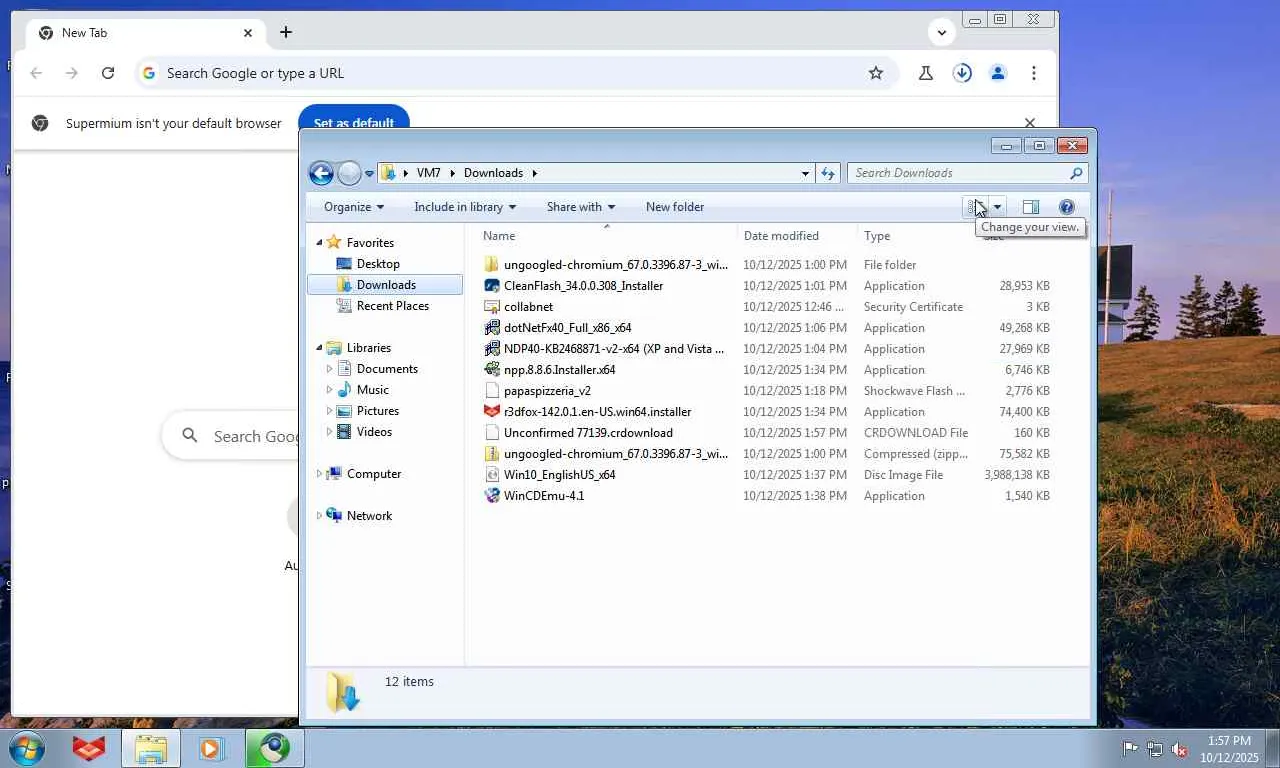The image size is (1280, 768).
Task: Open the Share with menu
Action: click(x=581, y=207)
